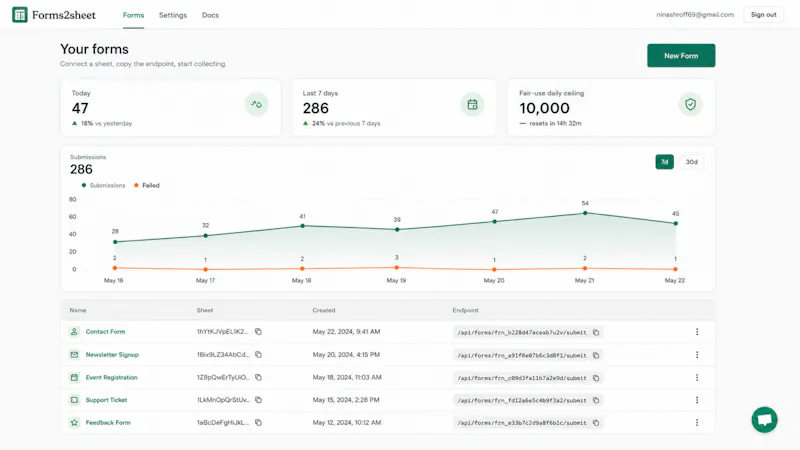Open Newsletter Signup row options menu

pos(697,355)
